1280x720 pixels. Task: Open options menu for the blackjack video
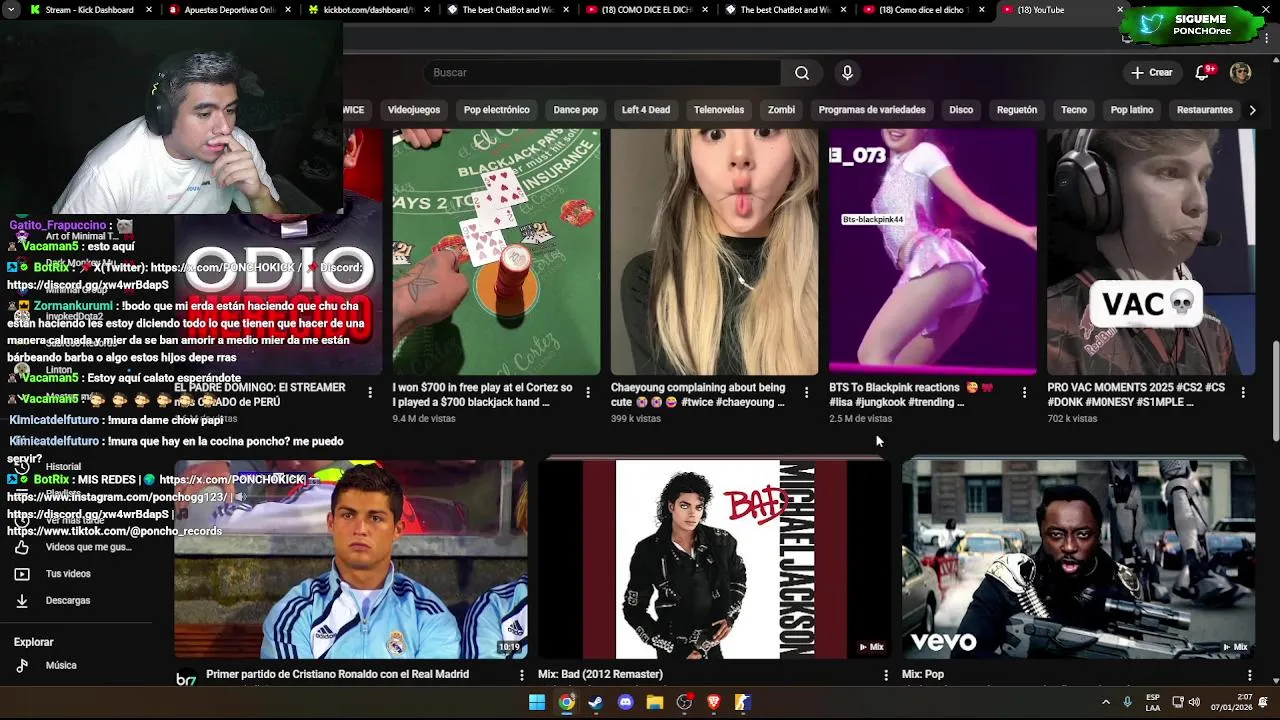pyautogui.click(x=588, y=393)
